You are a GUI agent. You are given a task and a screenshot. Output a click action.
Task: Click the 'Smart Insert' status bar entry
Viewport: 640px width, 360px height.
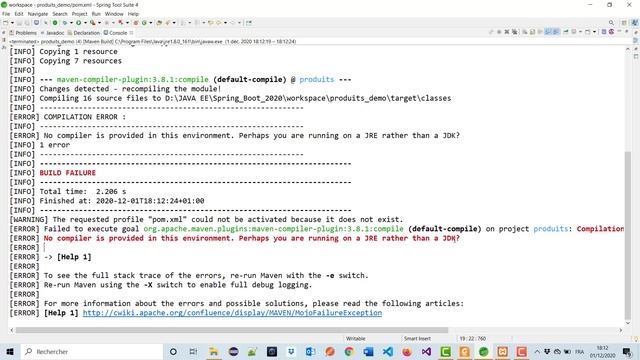click(417, 338)
